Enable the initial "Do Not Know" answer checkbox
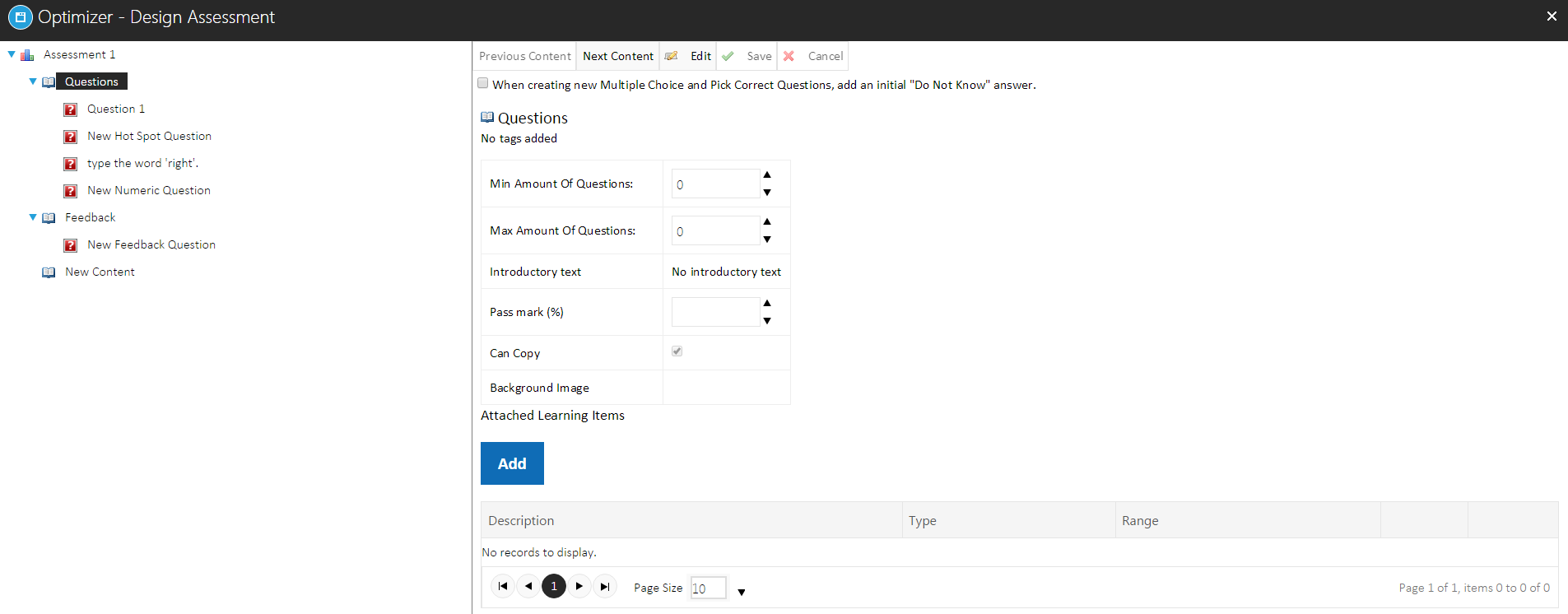Screen dimensions: 1568x614 (x=483, y=83)
